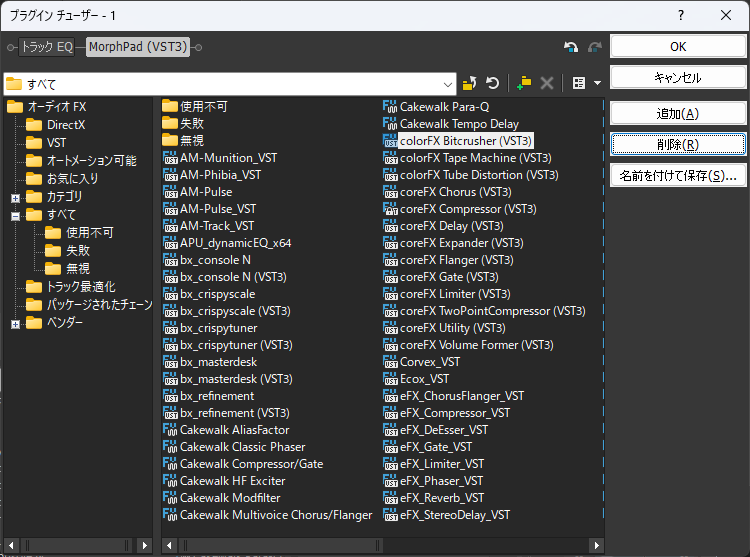Click Cakewalk AliasFactor FX icon
750x557 pixels.
[170, 430]
